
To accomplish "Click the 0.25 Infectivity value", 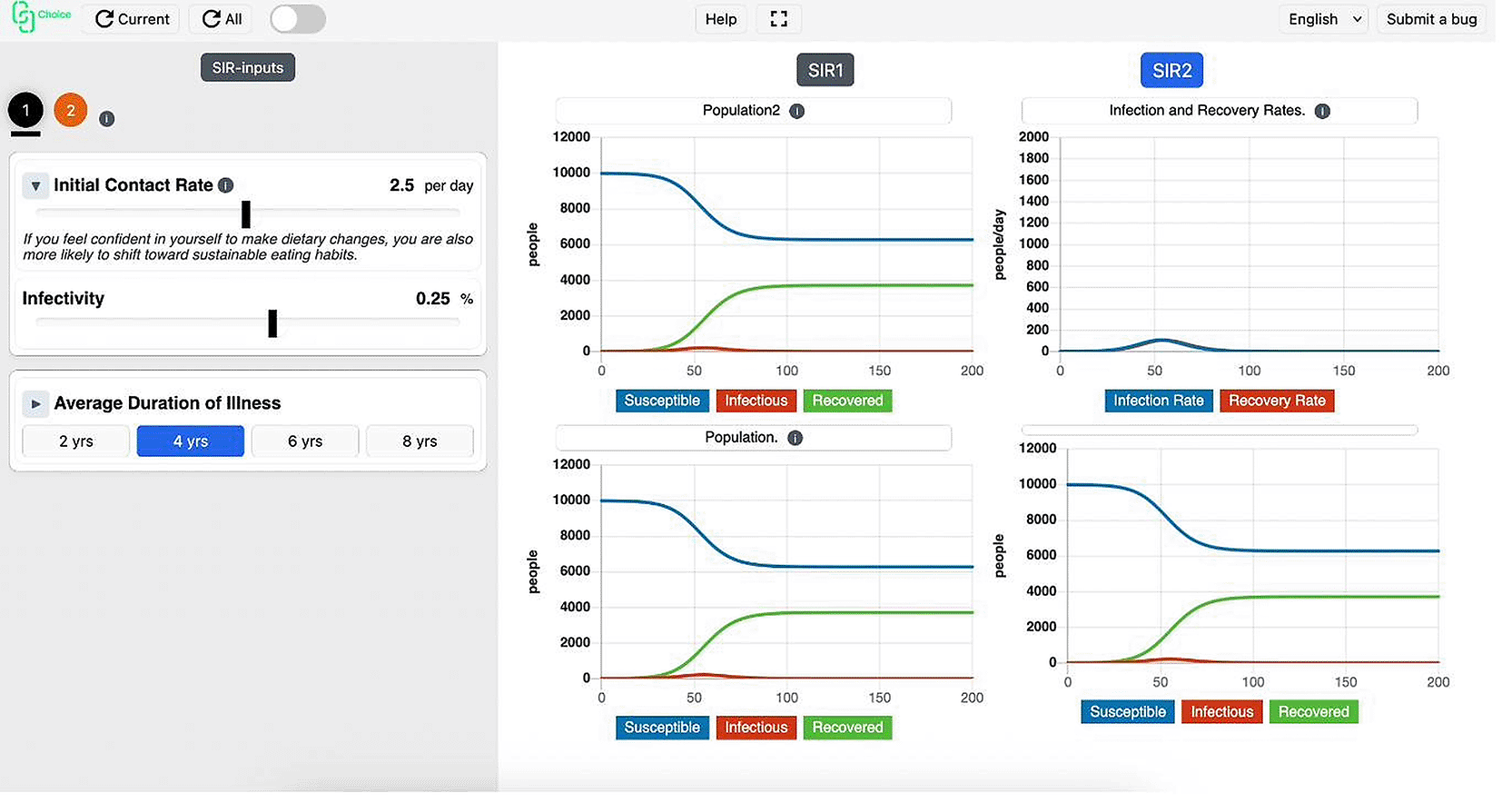I will (x=433, y=299).
